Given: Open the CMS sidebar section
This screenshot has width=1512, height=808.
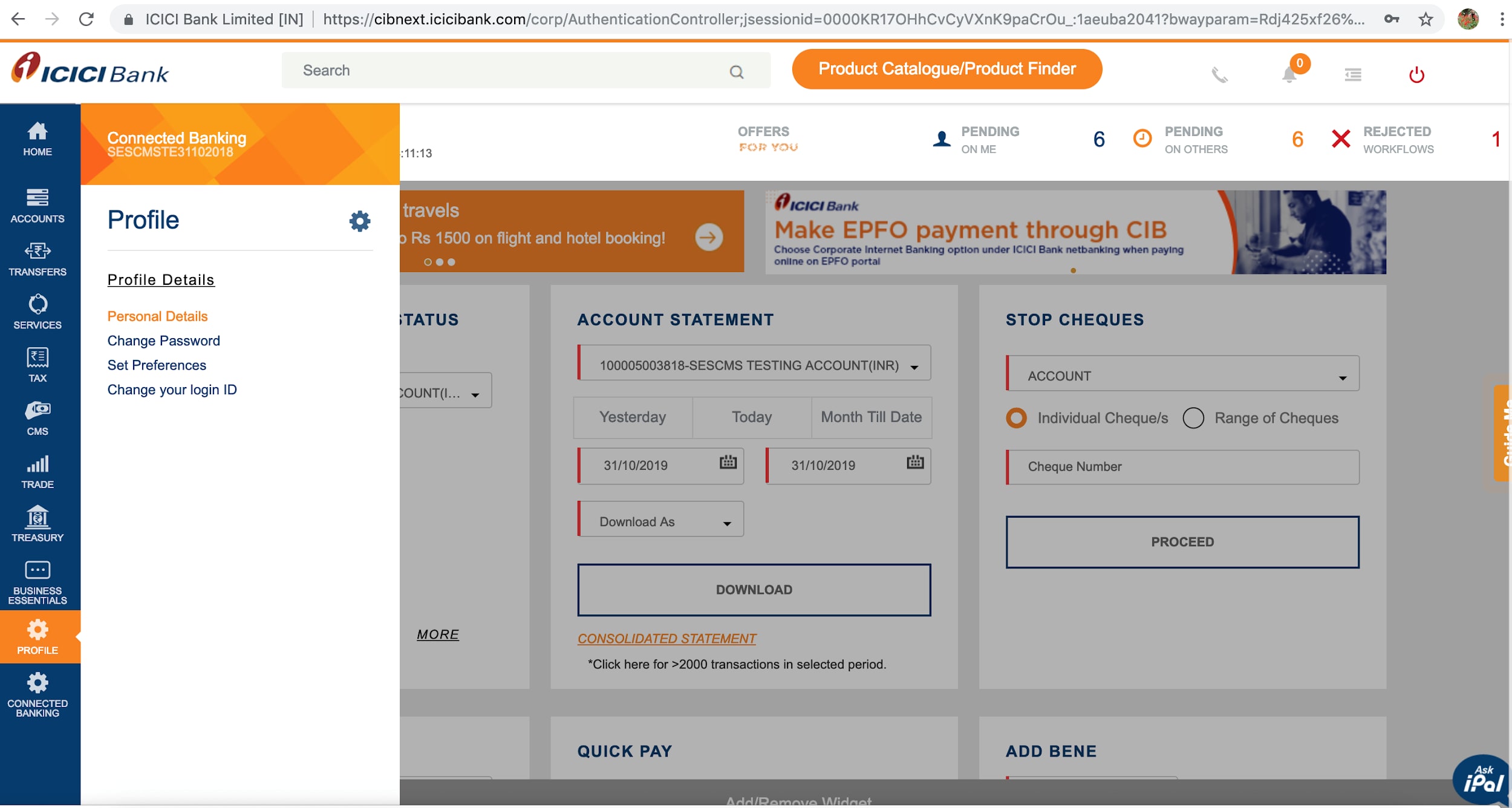Looking at the screenshot, I should pos(37,419).
